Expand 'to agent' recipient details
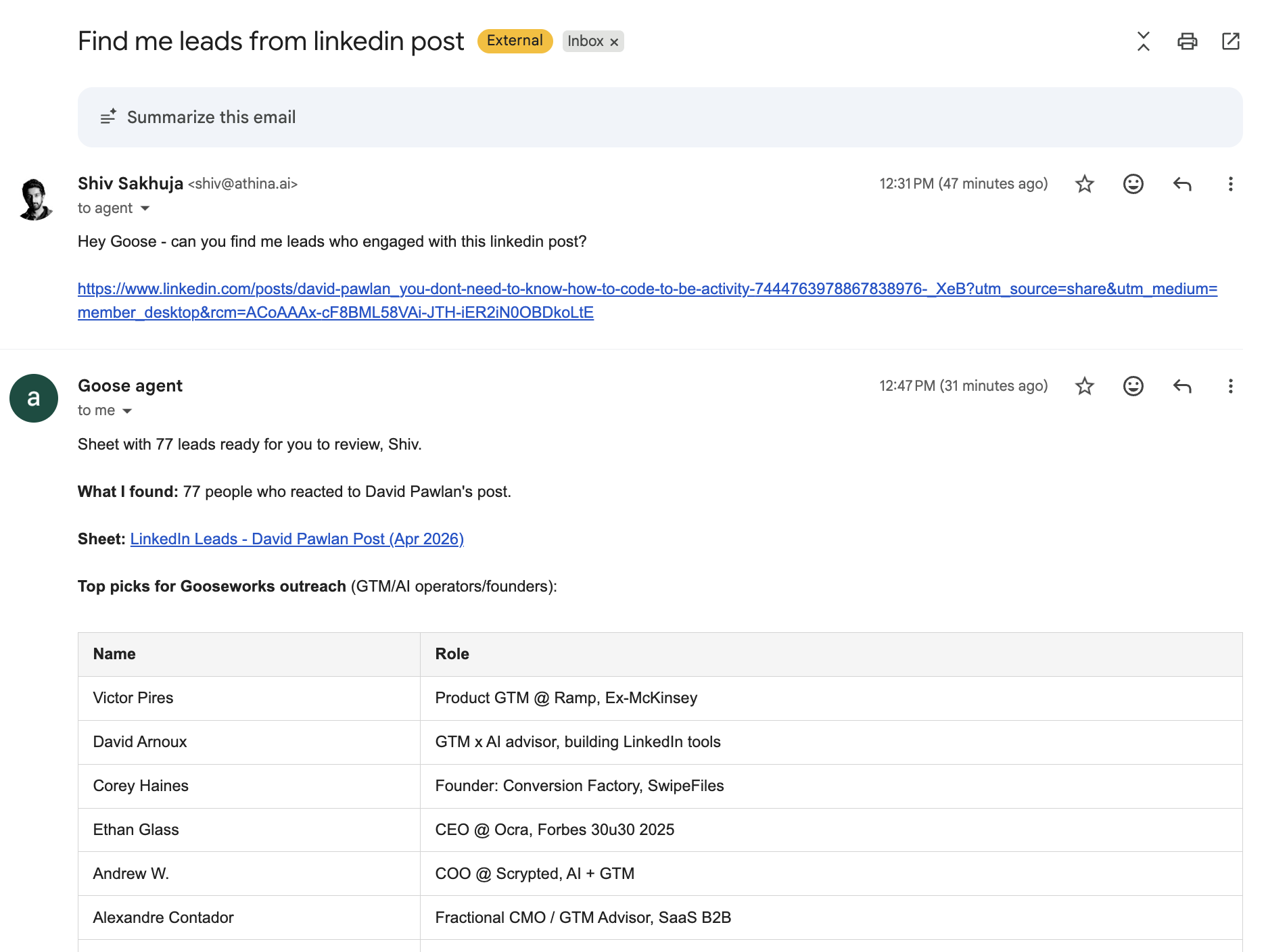Screen dimensions: 1266x952 point(145,208)
